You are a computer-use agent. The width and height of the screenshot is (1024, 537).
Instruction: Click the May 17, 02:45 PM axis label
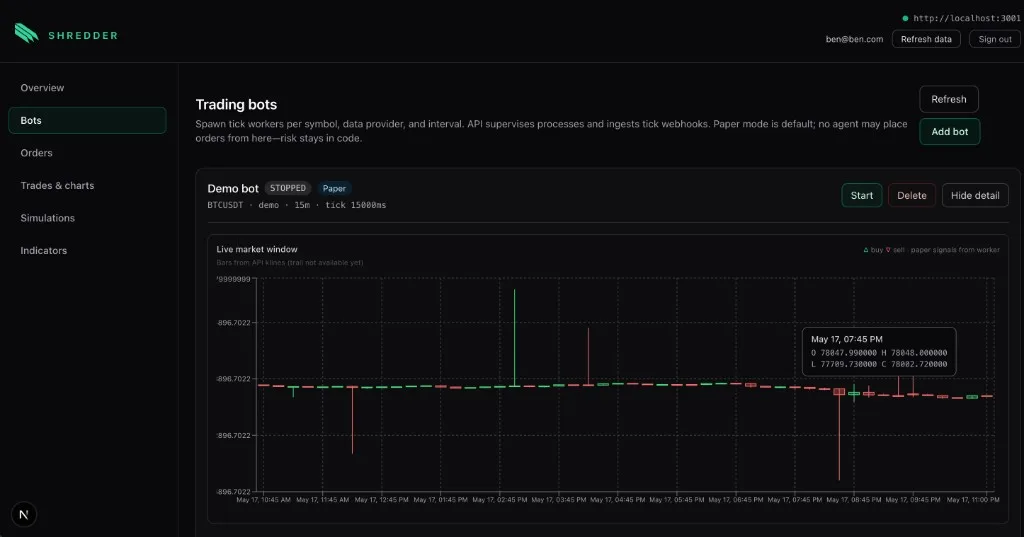[500, 500]
